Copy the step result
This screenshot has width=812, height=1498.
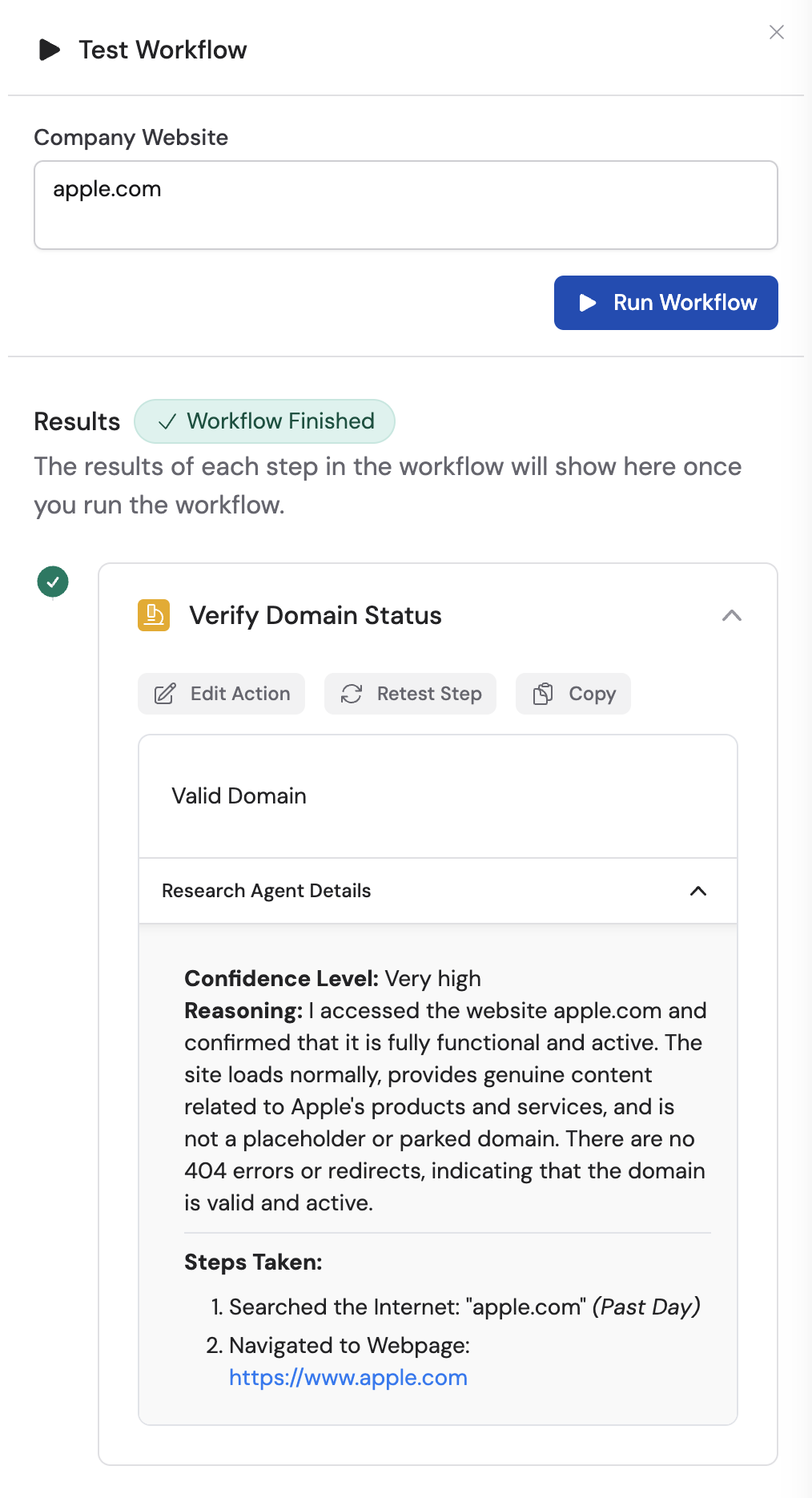pos(573,694)
